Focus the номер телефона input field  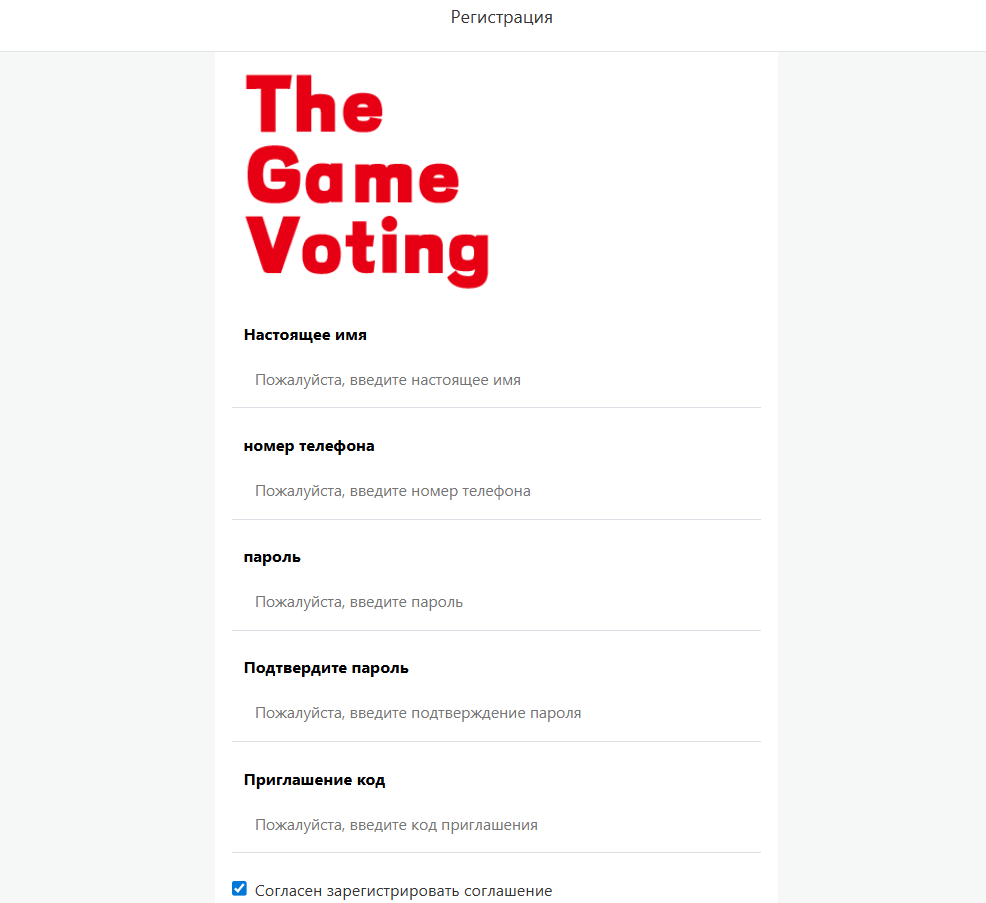[x=495, y=491]
